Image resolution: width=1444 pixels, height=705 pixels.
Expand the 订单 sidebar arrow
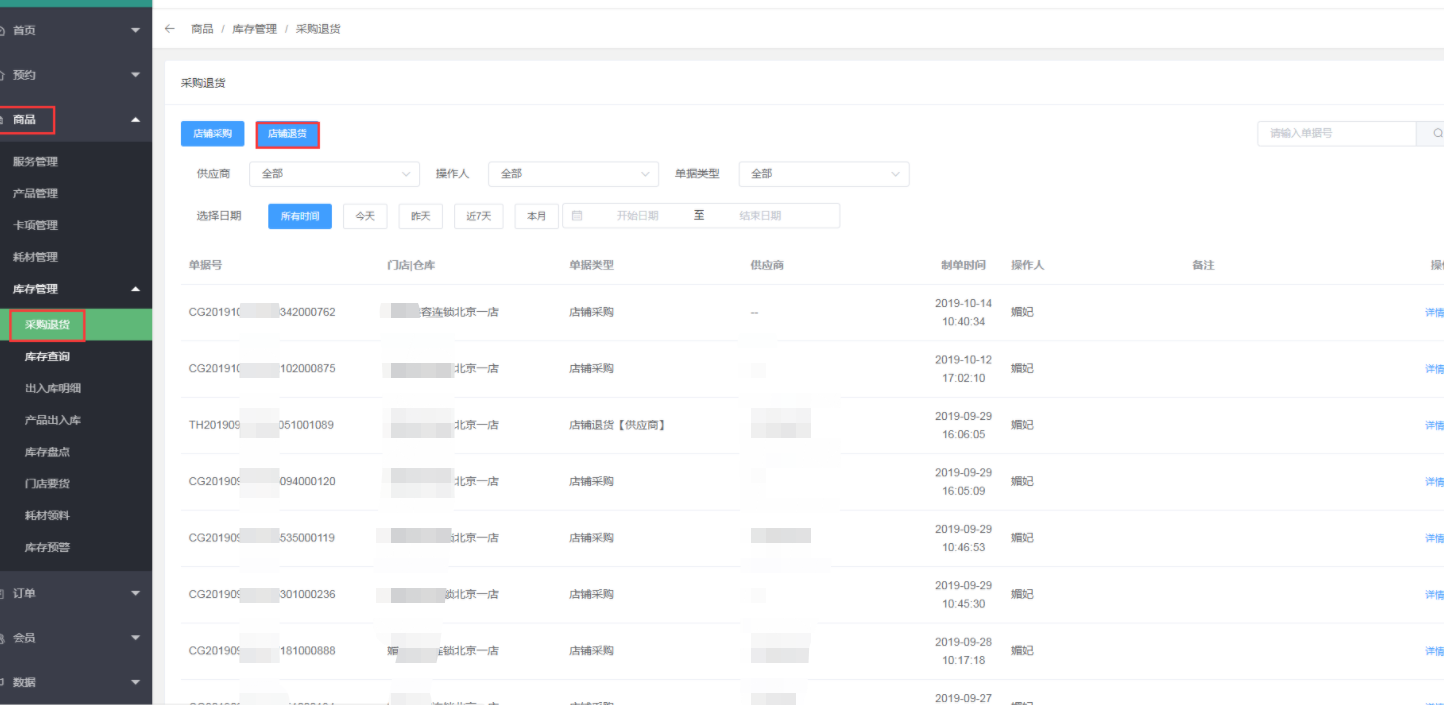click(135, 594)
